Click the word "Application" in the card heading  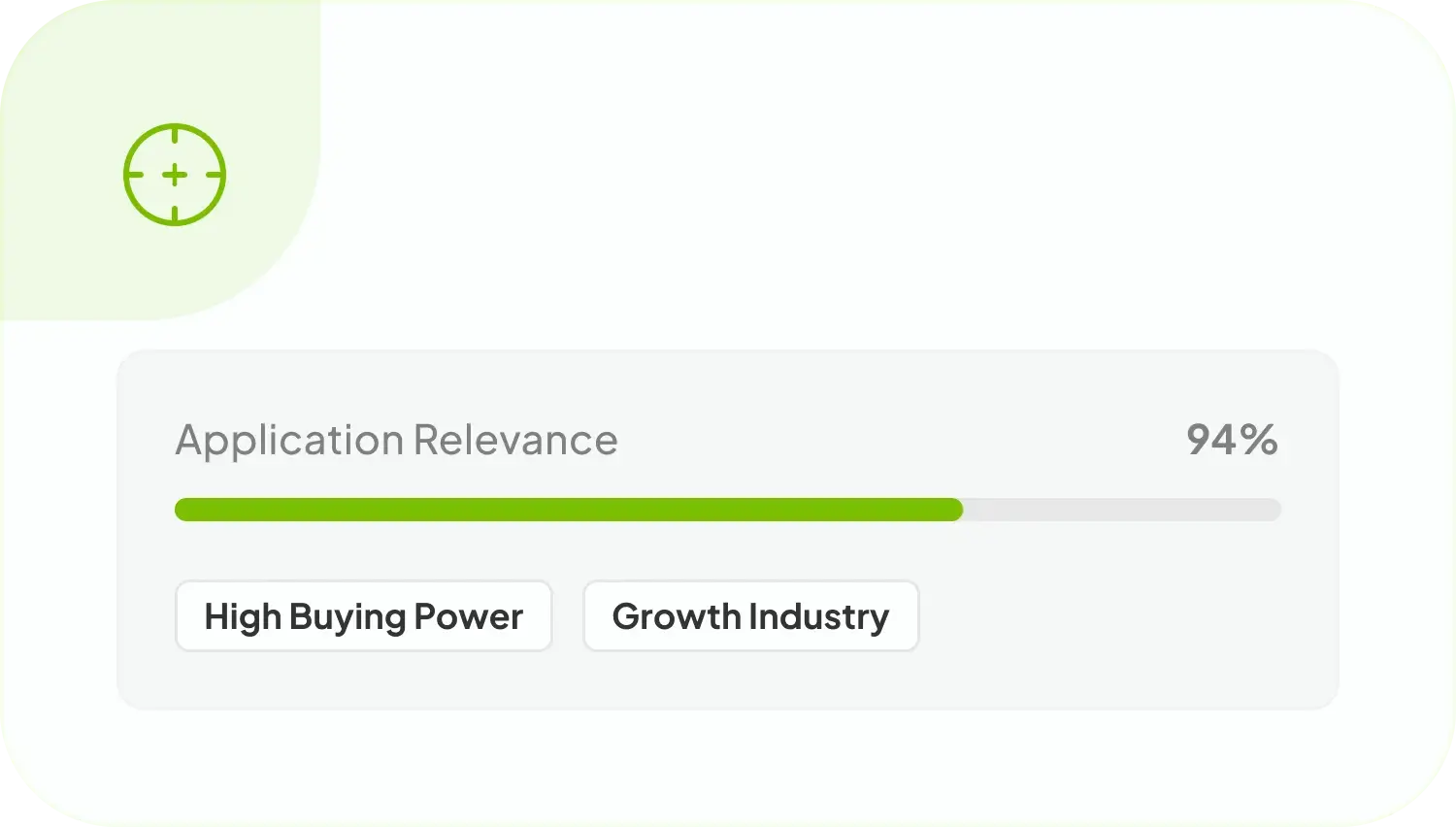(288, 442)
